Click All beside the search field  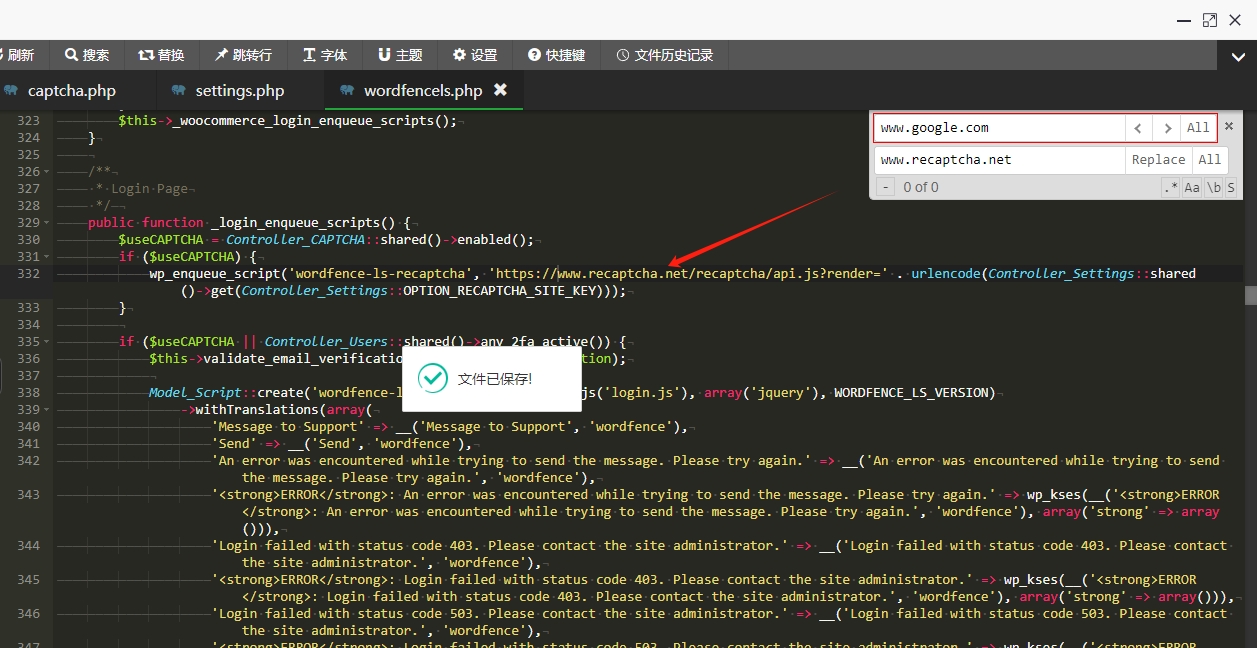pos(1198,128)
